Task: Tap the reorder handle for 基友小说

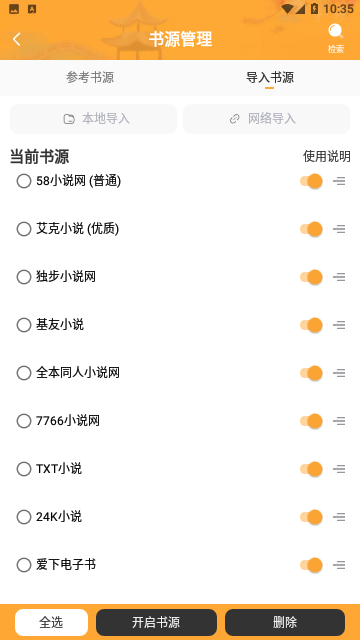Action: point(339,325)
